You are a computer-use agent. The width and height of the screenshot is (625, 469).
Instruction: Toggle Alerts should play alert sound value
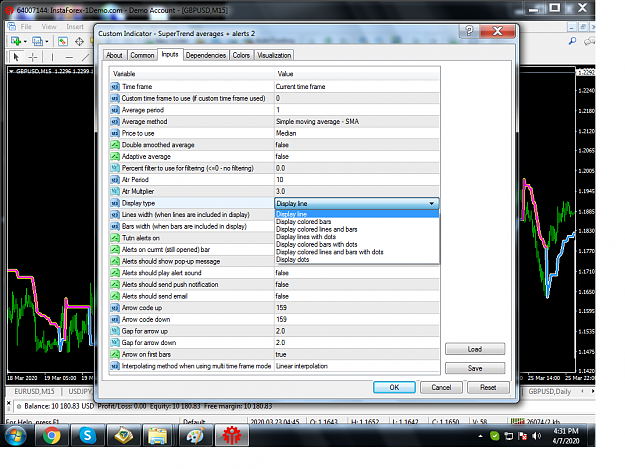pos(357,273)
